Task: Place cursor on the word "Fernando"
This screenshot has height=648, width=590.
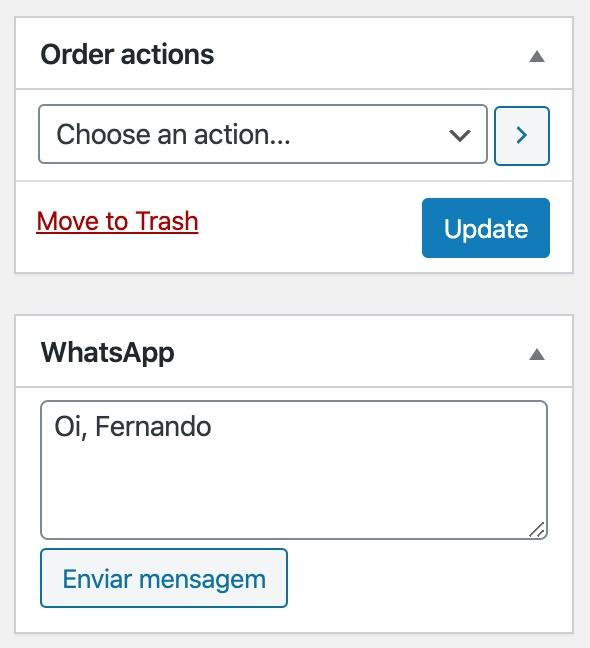Action: pyautogui.click(x=153, y=426)
